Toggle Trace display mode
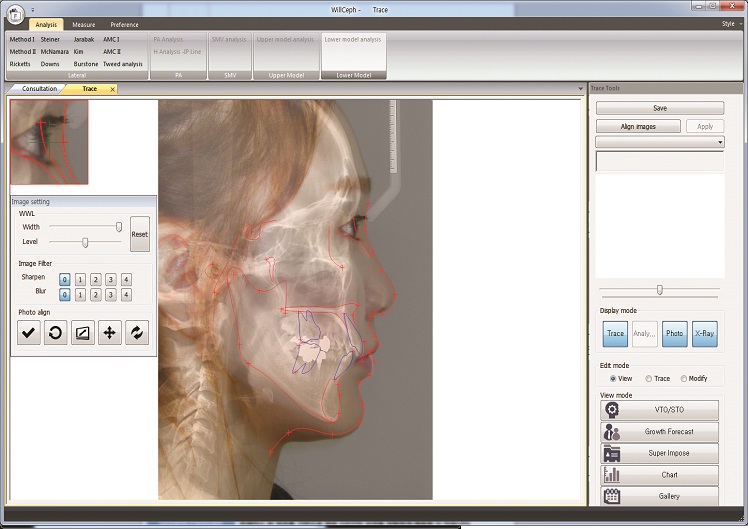Screen dimensions: 748x529 tap(615, 333)
